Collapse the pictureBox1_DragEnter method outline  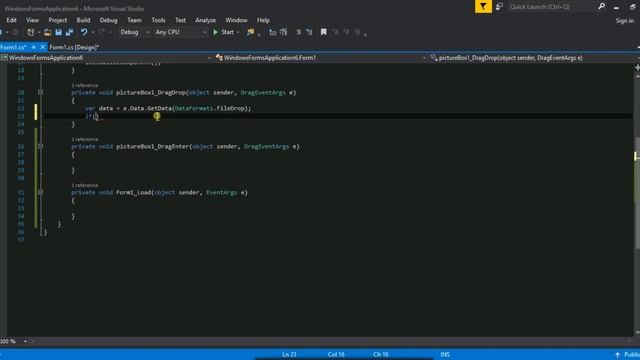pos(40,146)
